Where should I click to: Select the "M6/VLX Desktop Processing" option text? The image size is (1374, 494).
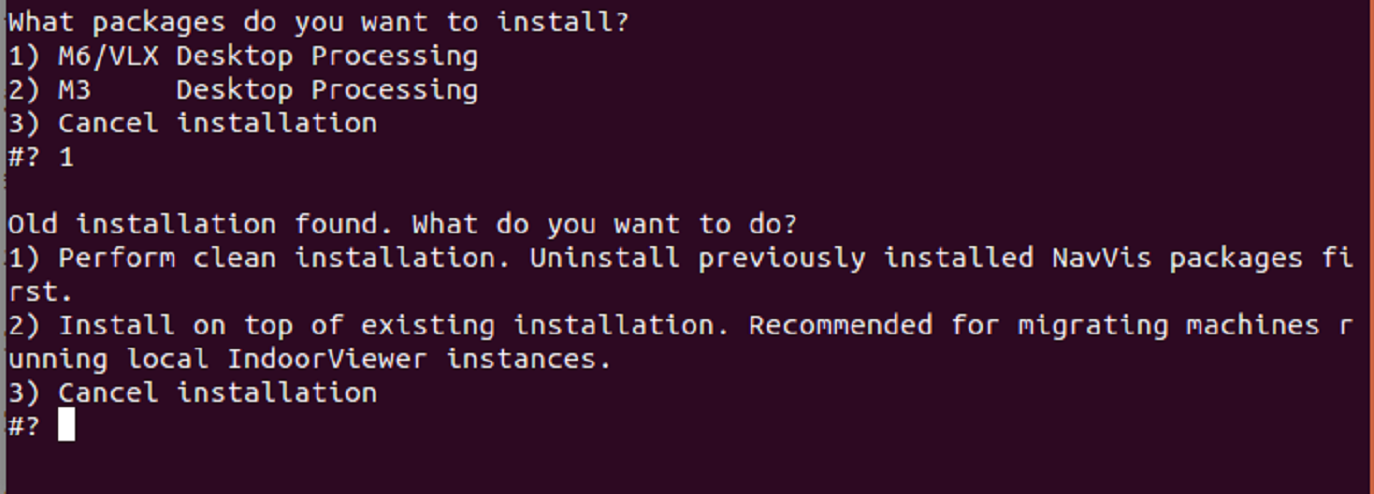click(x=268, y=56)
